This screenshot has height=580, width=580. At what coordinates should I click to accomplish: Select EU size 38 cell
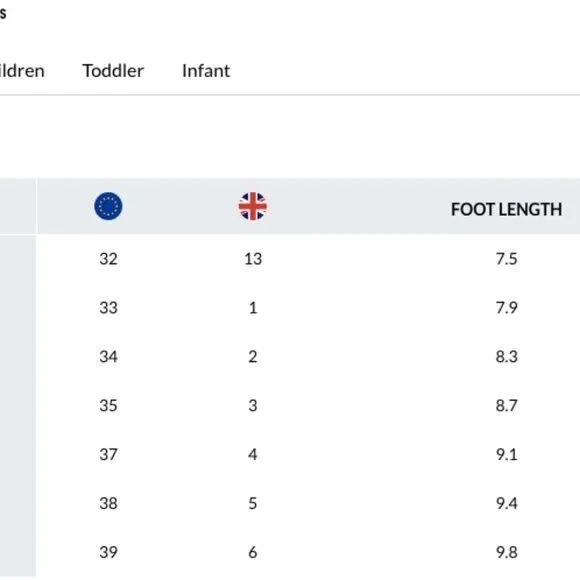108,503
